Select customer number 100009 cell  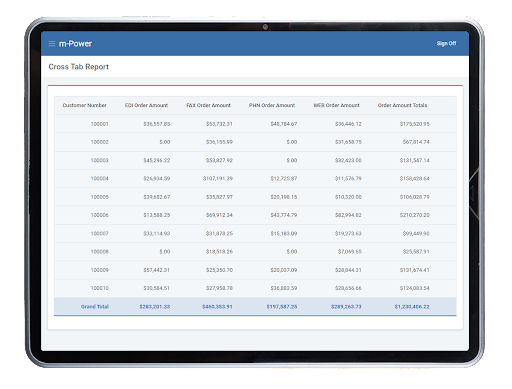coord(100,270)
